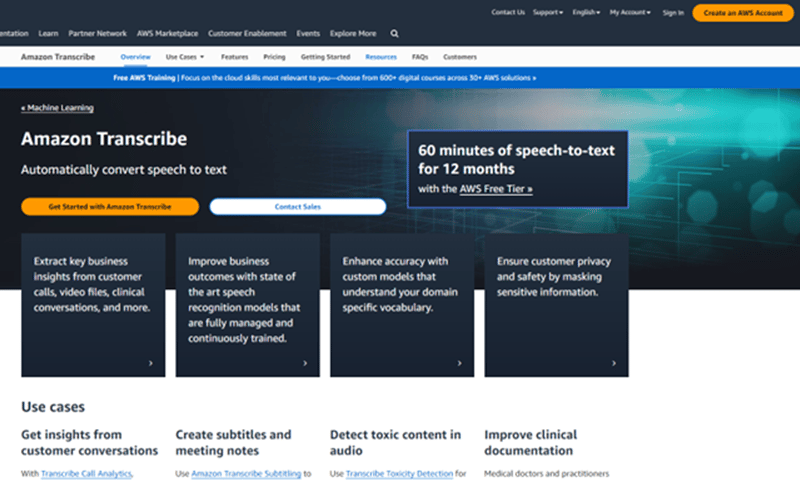Open Events in top navigation
Screen dimensions: 800x480
coord(308,34)
